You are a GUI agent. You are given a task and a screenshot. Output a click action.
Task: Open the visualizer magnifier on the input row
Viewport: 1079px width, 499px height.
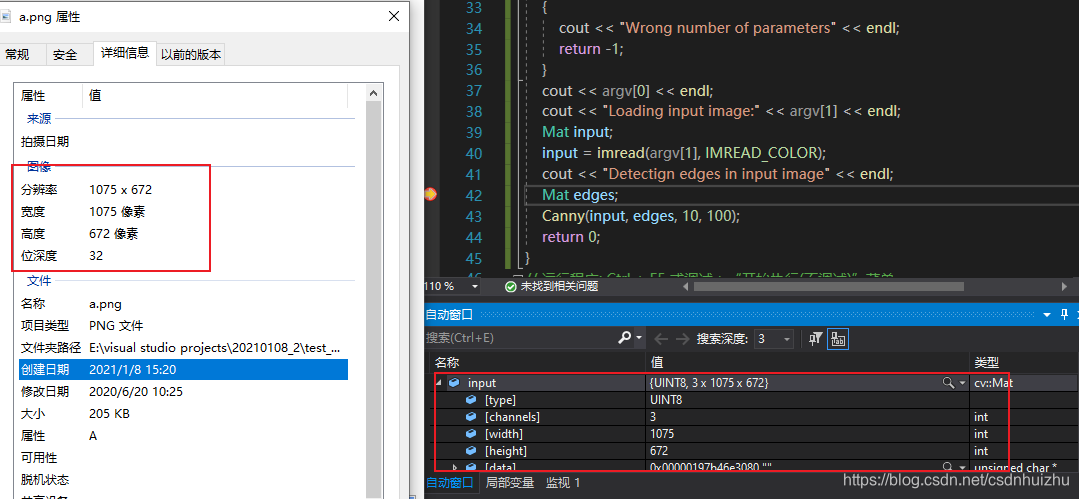(948, 383)
